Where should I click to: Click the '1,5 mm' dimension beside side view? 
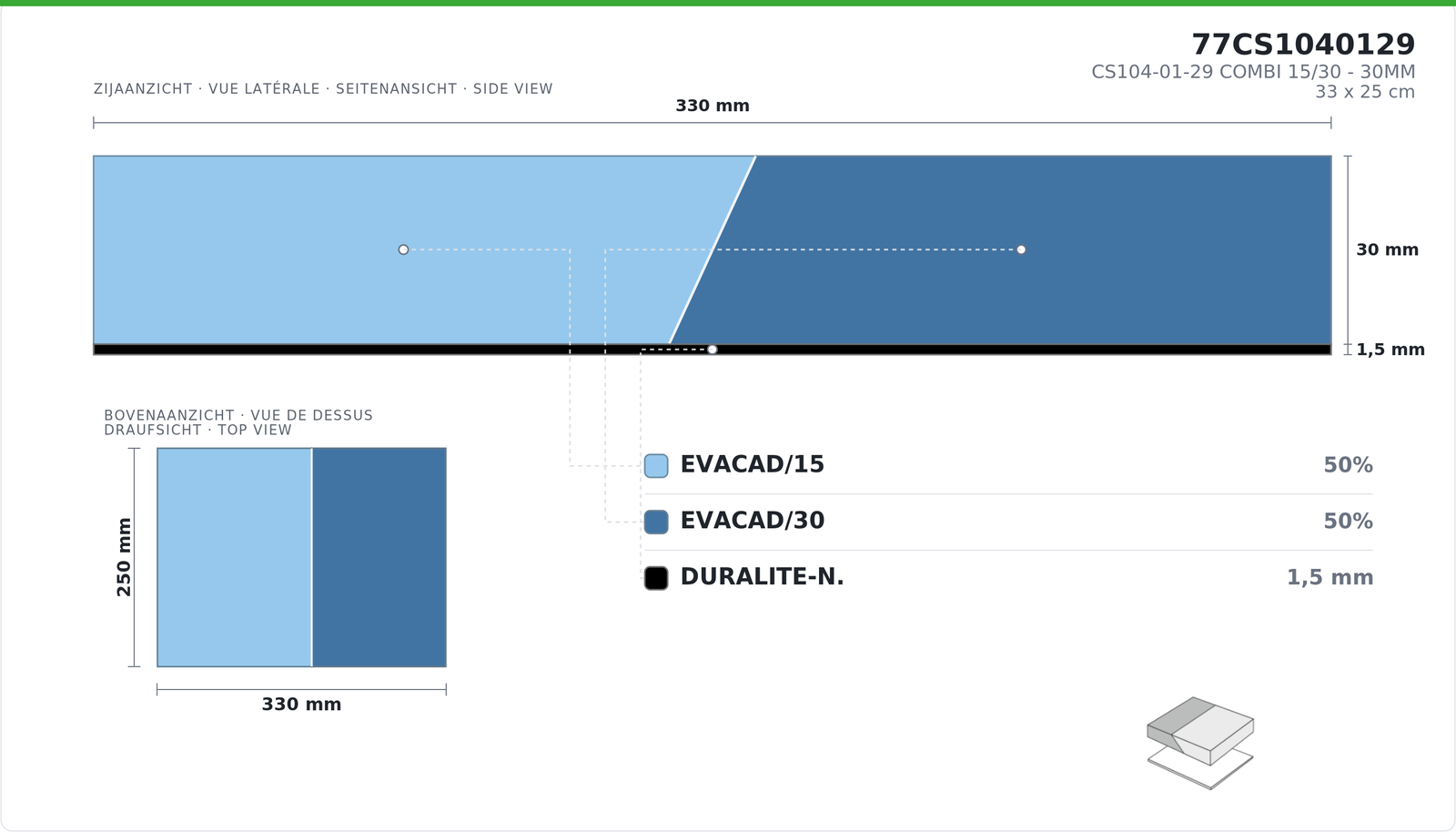tap(1390, 350)
